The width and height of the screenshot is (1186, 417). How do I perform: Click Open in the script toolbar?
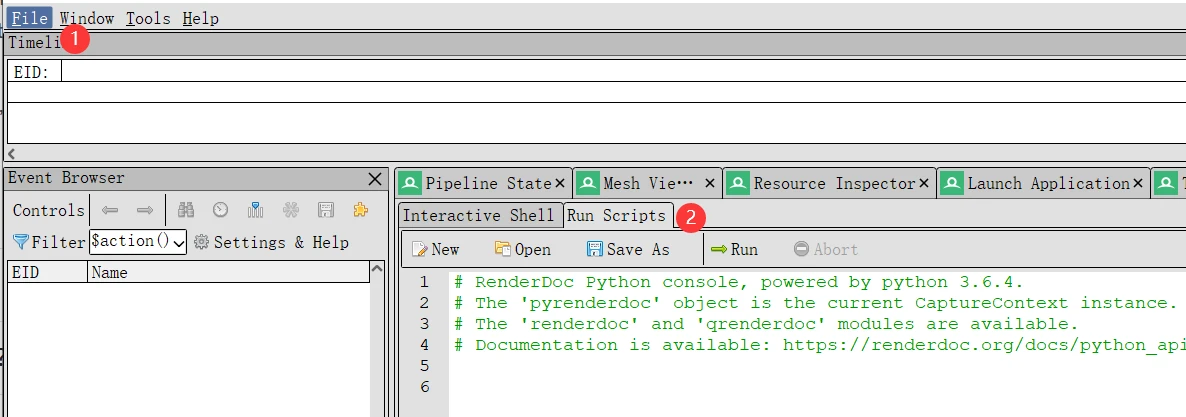(x=523, y=249)
